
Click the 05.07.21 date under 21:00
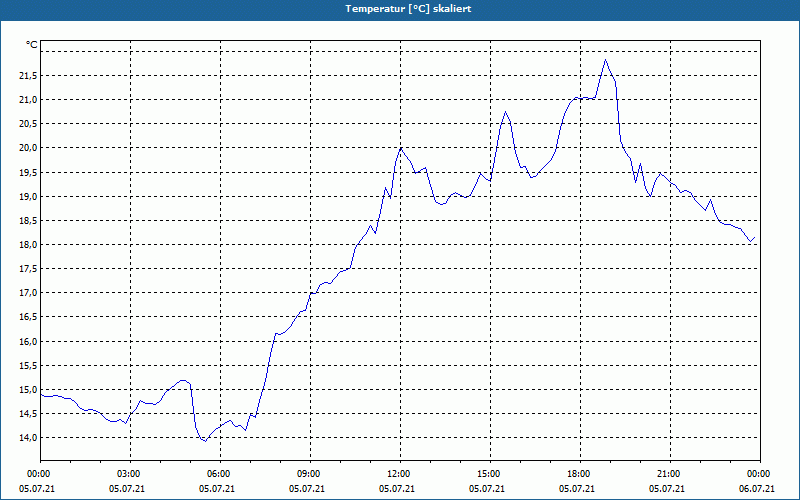point(667,489)
